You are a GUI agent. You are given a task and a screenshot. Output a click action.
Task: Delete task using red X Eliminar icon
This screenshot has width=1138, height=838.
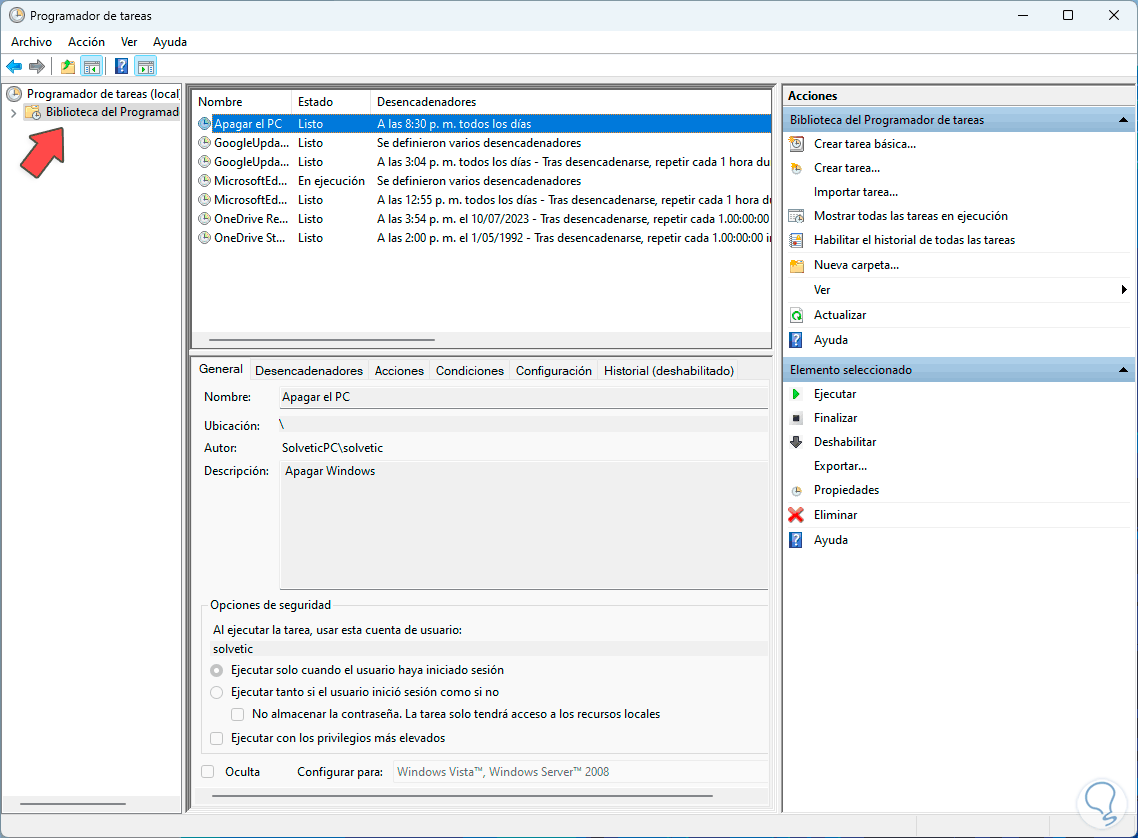(x=796, y=515)
